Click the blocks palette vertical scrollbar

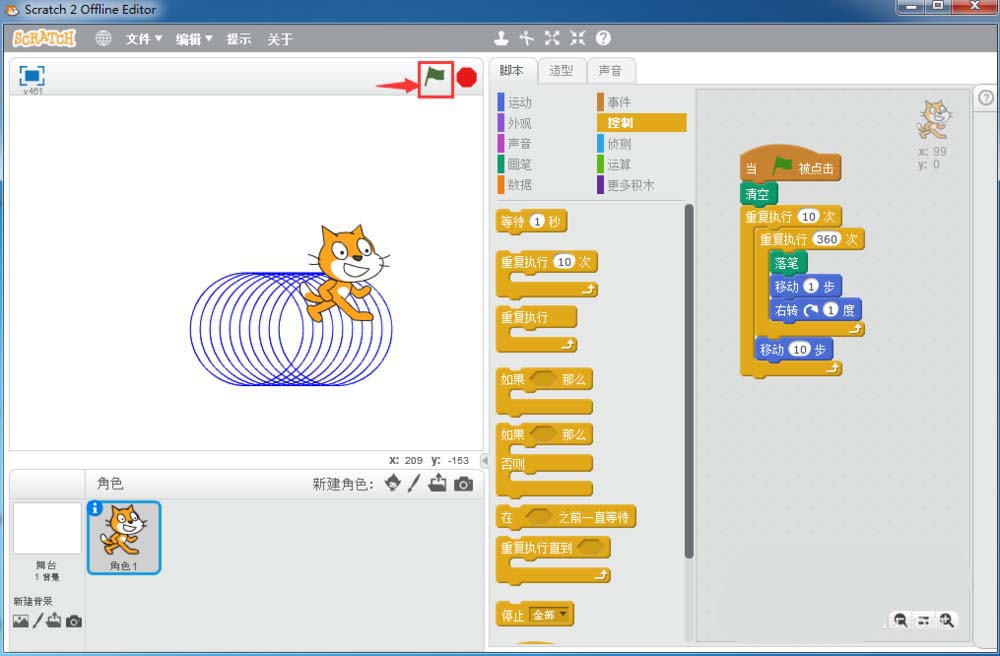(x=689, y=381)
